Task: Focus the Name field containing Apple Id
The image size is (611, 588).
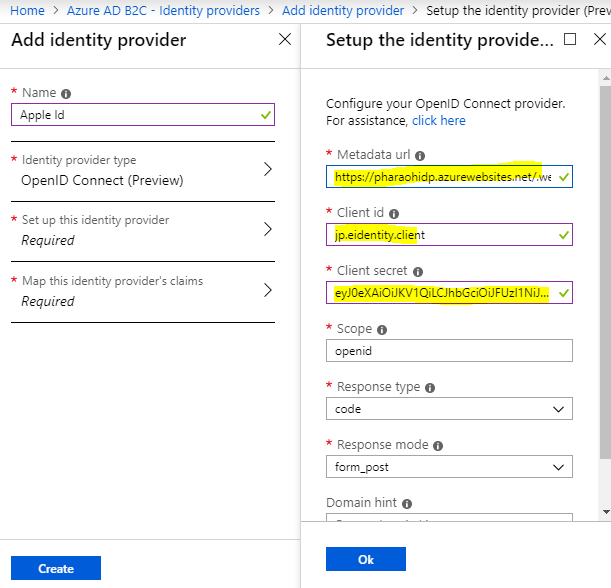Action: coord(143,115)
